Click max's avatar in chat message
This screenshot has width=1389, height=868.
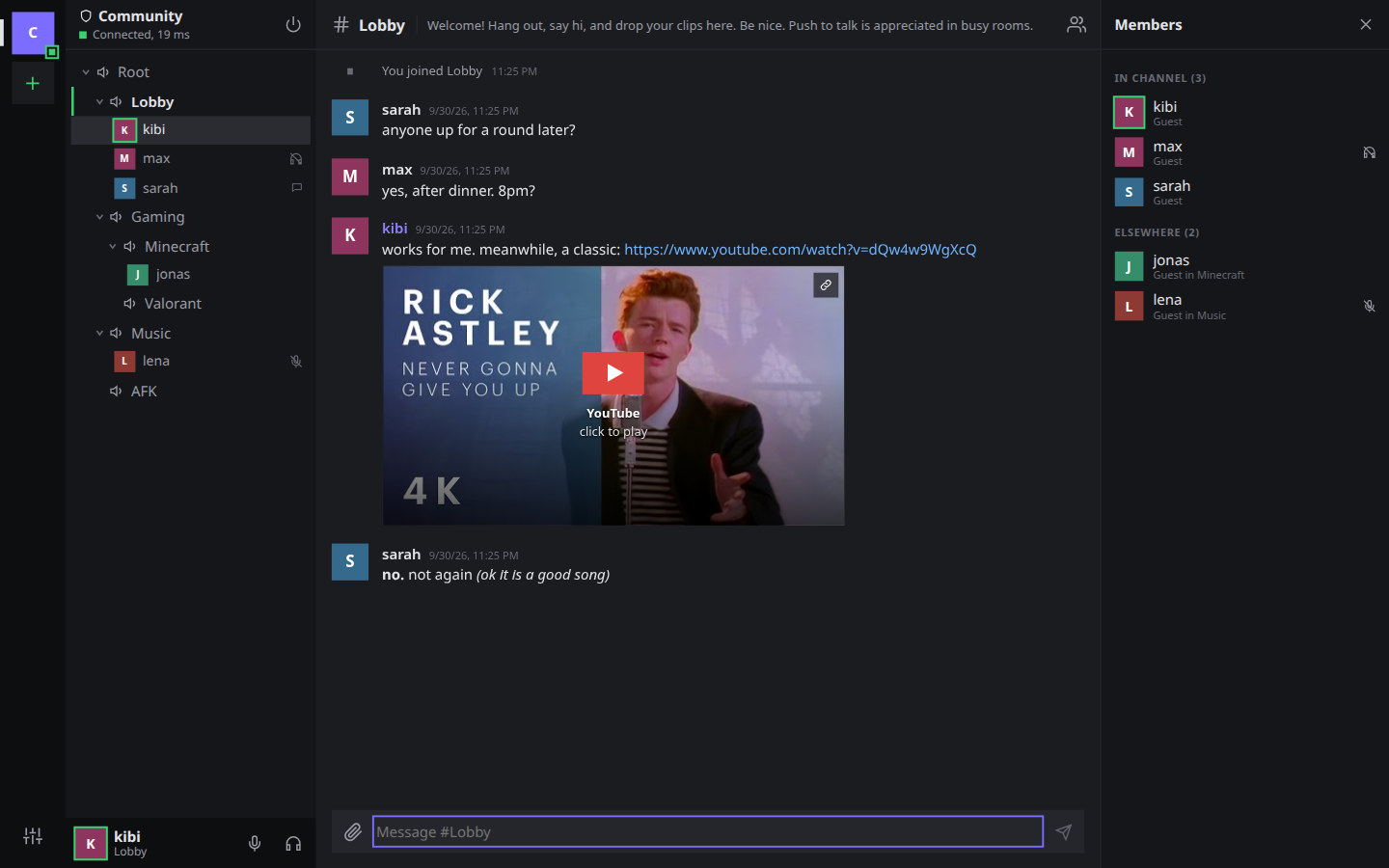350,176
